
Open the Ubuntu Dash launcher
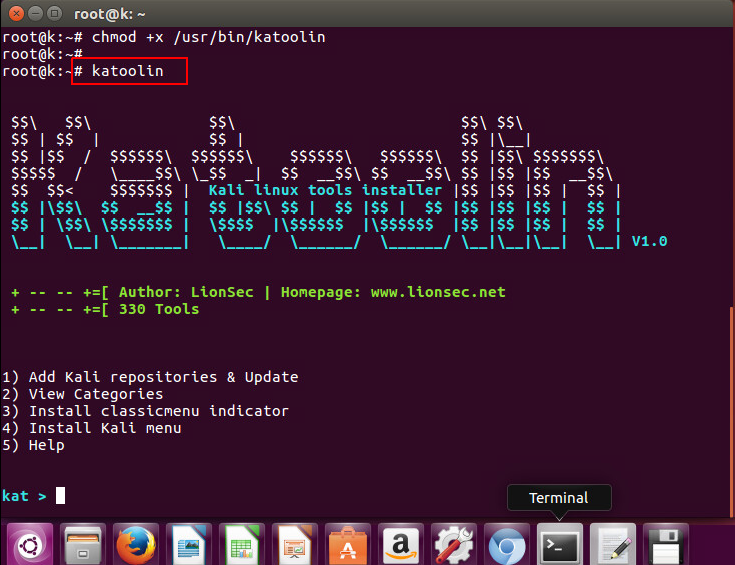[x=30, y=545]
